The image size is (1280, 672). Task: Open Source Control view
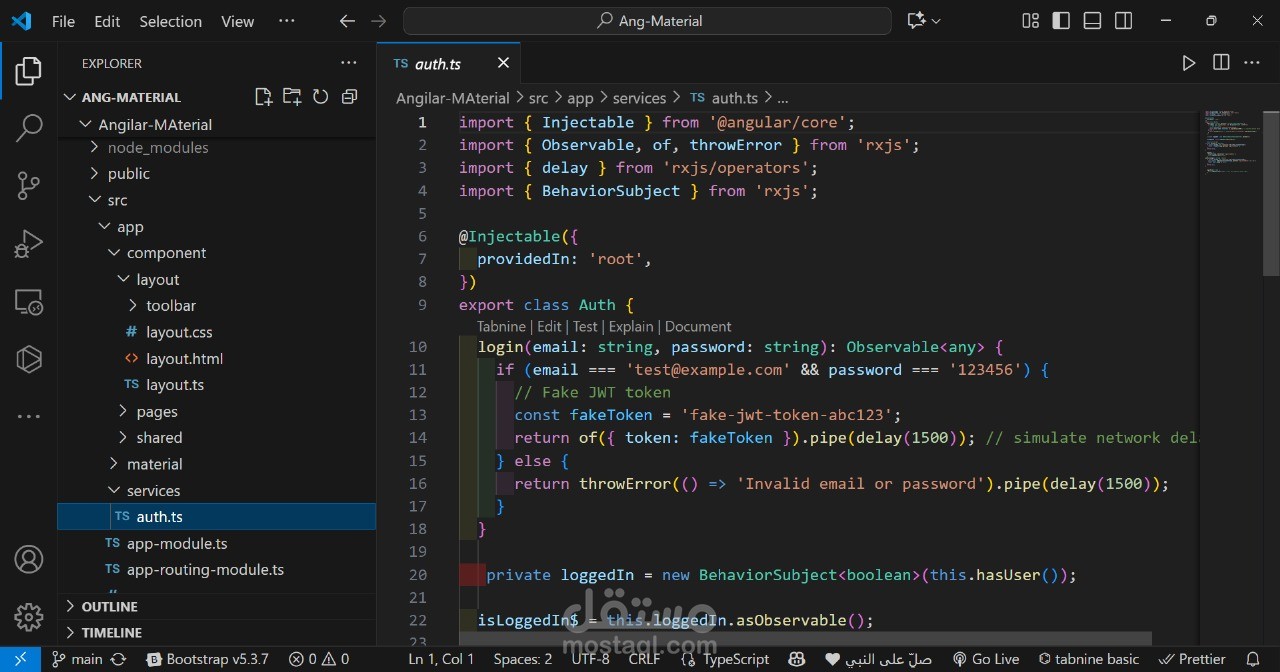[28, 185]
